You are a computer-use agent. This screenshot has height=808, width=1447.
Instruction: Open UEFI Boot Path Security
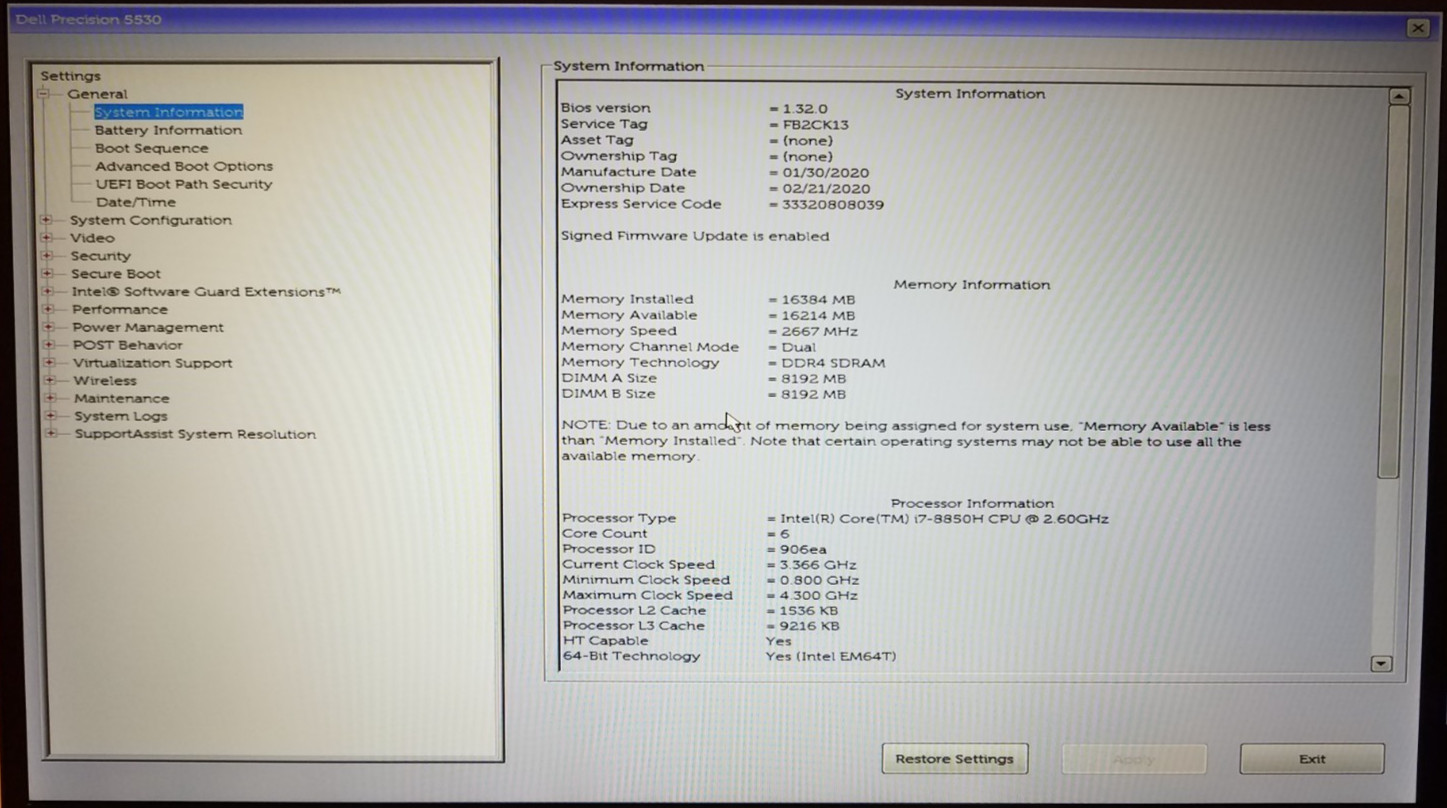tap(184, 184)
